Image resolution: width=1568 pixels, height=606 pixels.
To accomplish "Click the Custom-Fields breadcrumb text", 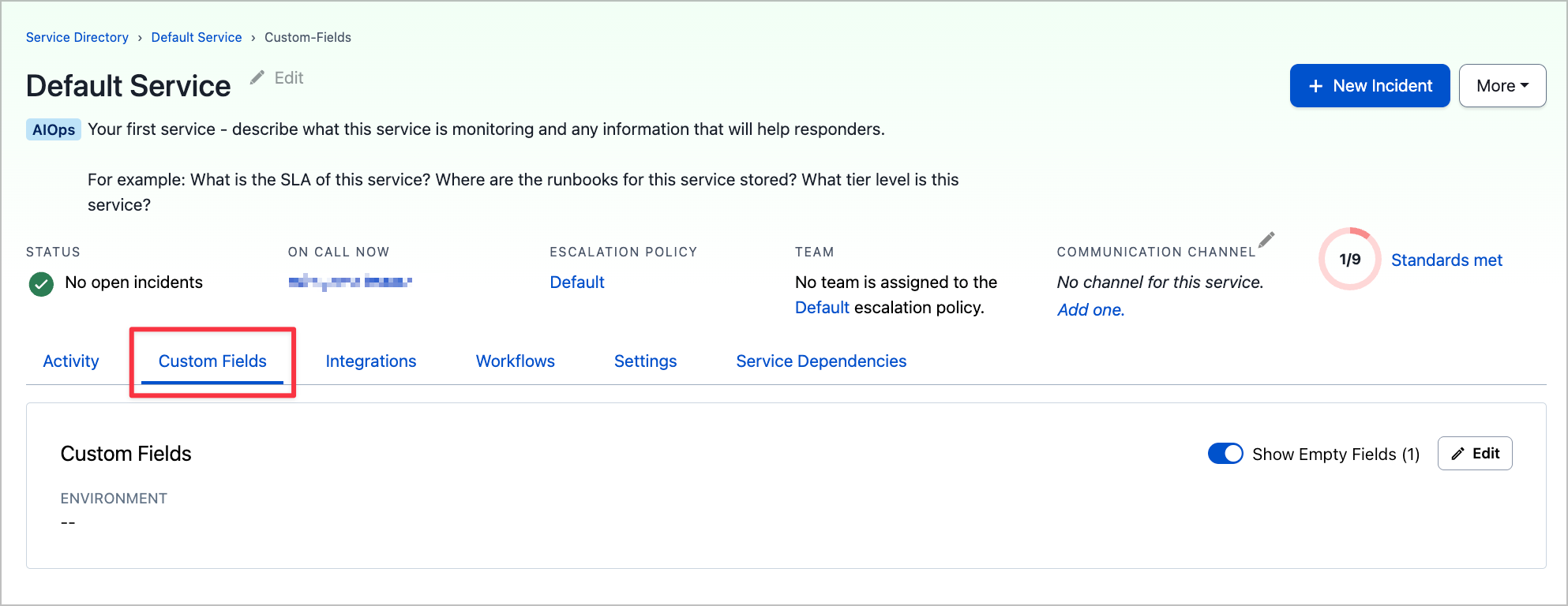I will tap(308, 37).
